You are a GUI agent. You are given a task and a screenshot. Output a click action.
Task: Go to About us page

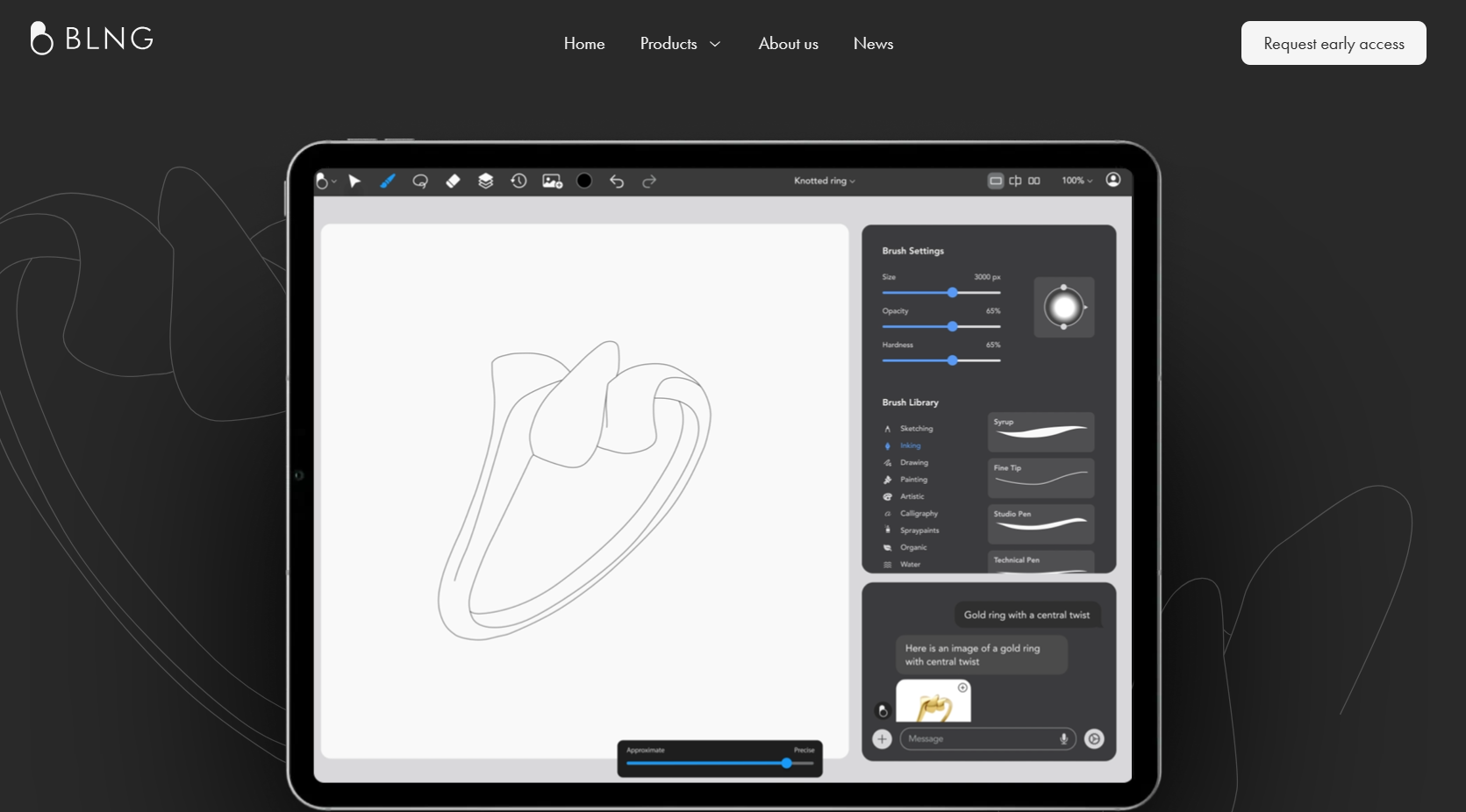tap(788, 44)
